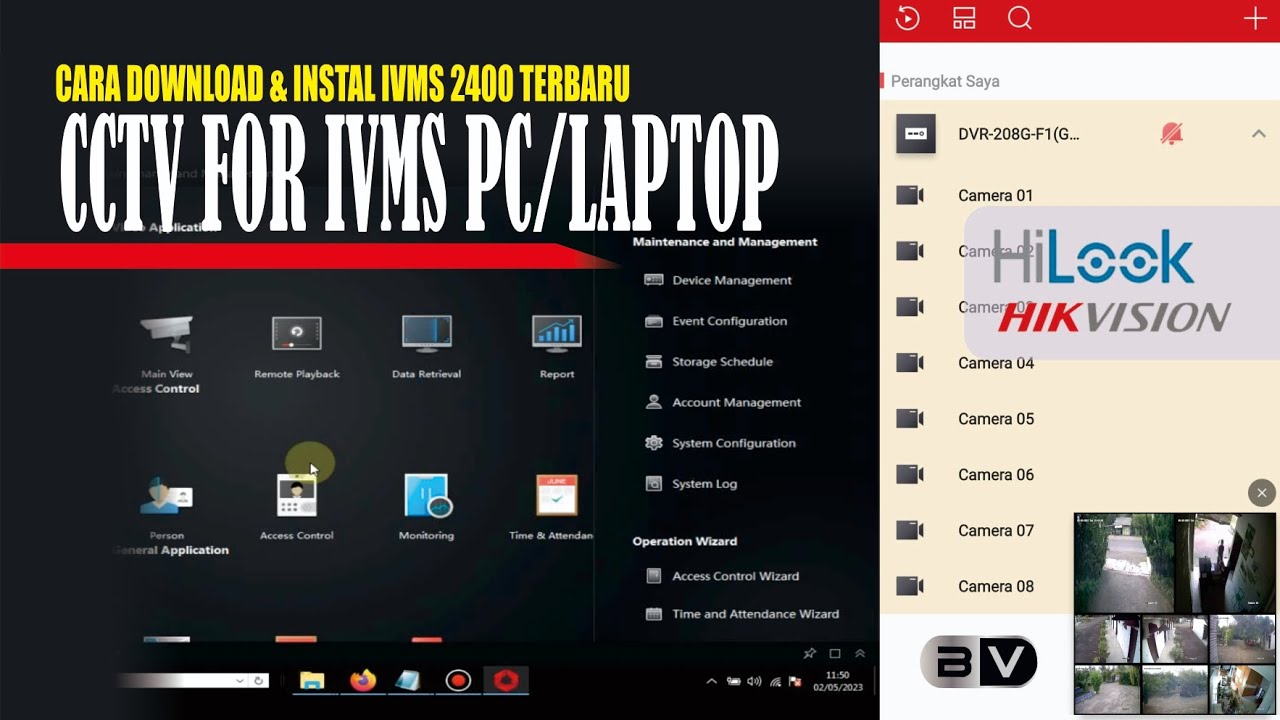
Task: Click the taskbar refresh button
Action: 259,680
